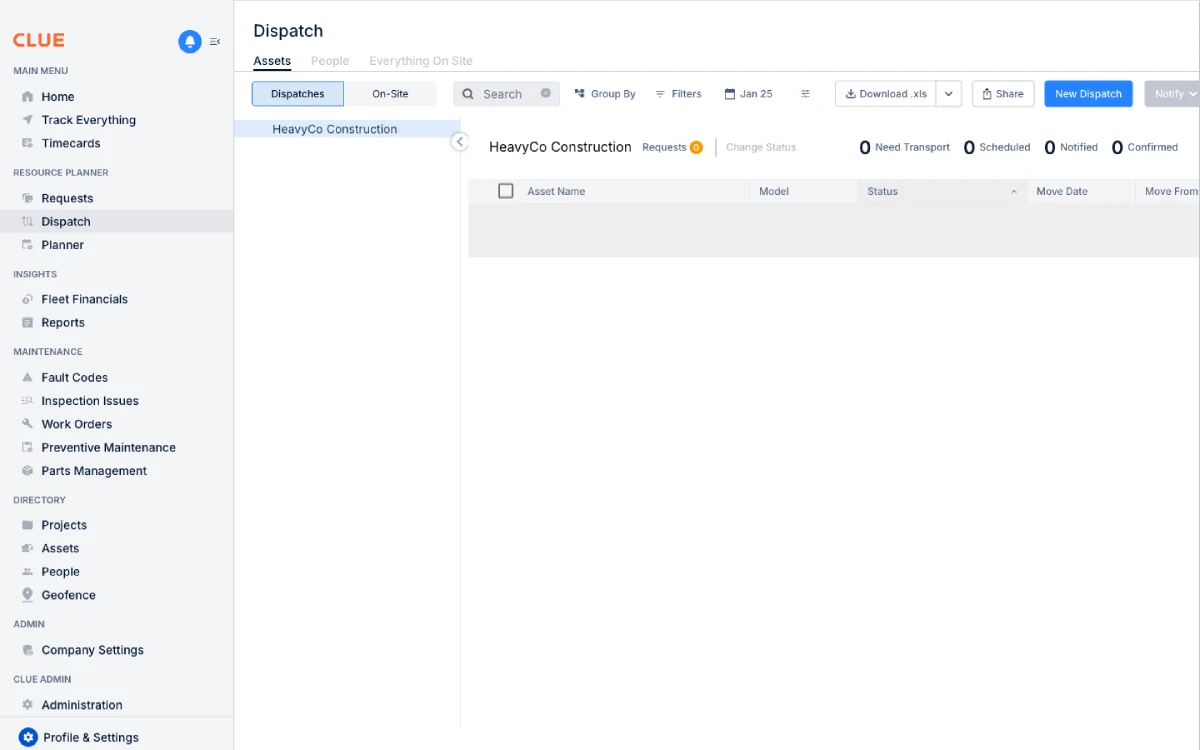Screen dimensions: 1200x750
Task: Click the Timecards icon
Action: click(x=28, y=143)
